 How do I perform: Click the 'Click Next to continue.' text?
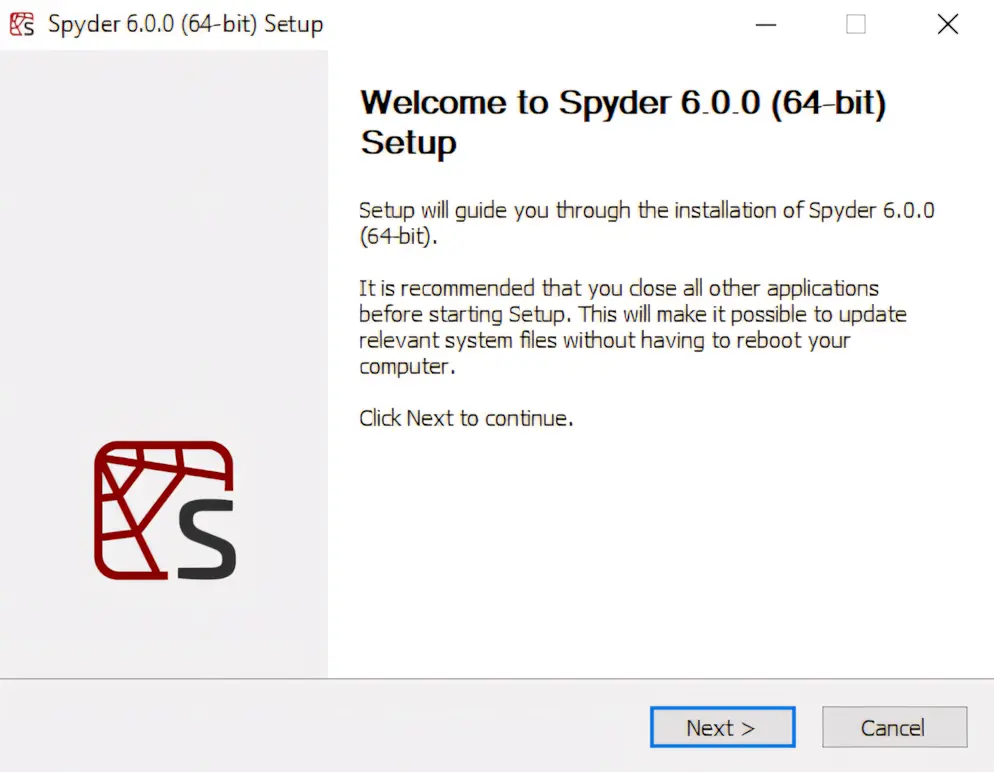point(466,418)
